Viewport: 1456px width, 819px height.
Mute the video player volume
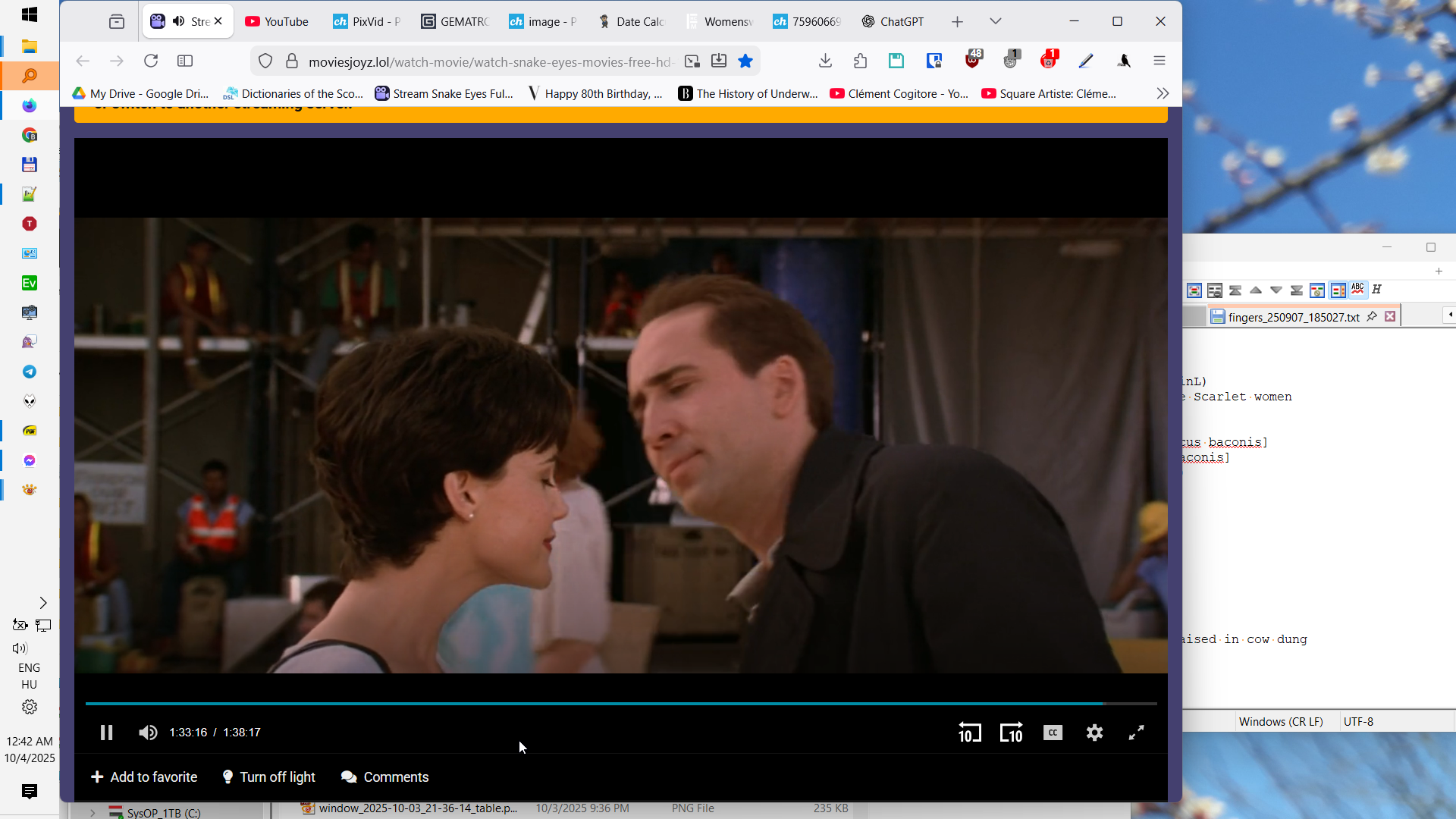(x=148, y=733)
